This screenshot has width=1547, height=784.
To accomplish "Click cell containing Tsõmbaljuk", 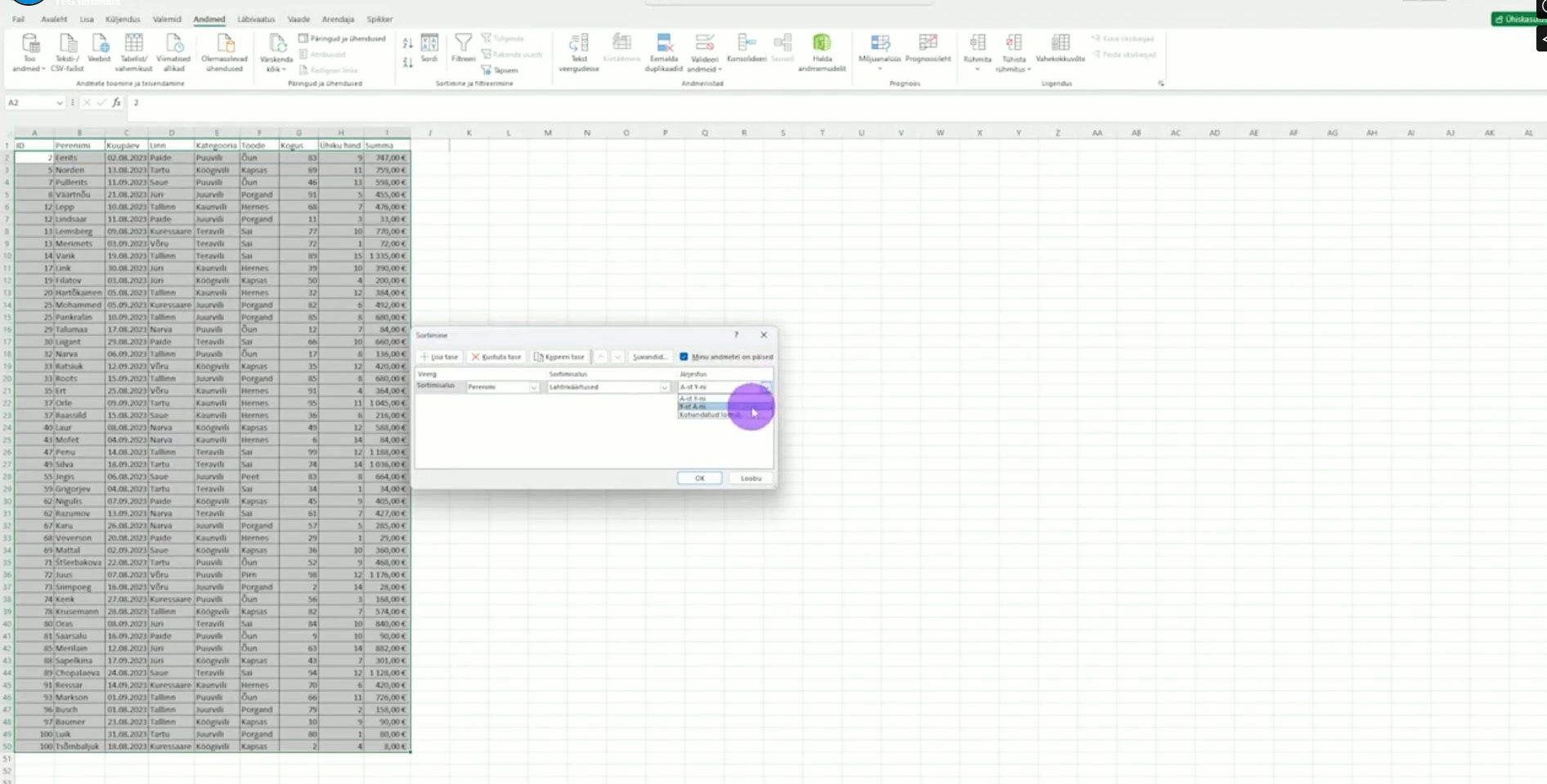I will pos(78,746).
